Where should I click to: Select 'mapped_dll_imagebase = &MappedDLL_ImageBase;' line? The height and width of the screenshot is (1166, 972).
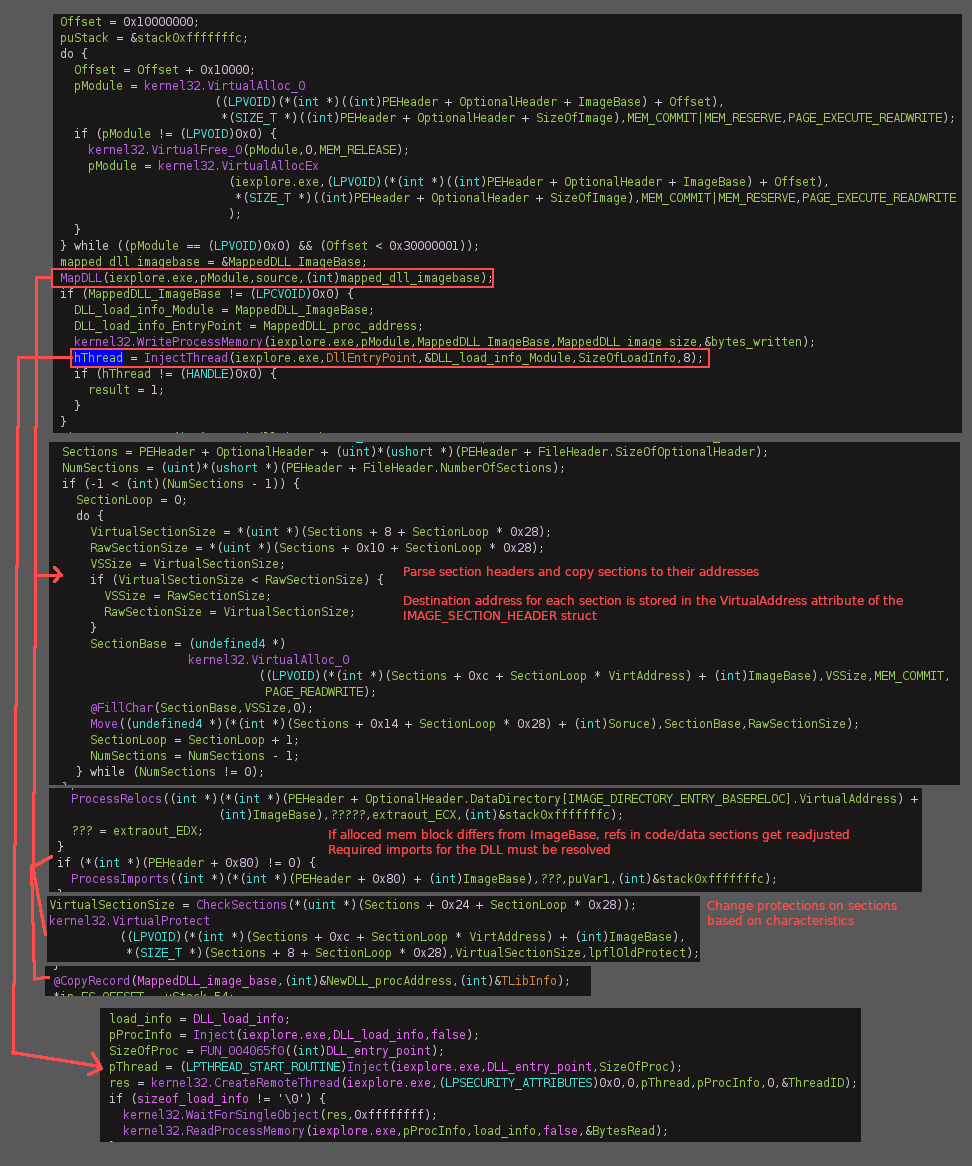(x=213, y=262)
